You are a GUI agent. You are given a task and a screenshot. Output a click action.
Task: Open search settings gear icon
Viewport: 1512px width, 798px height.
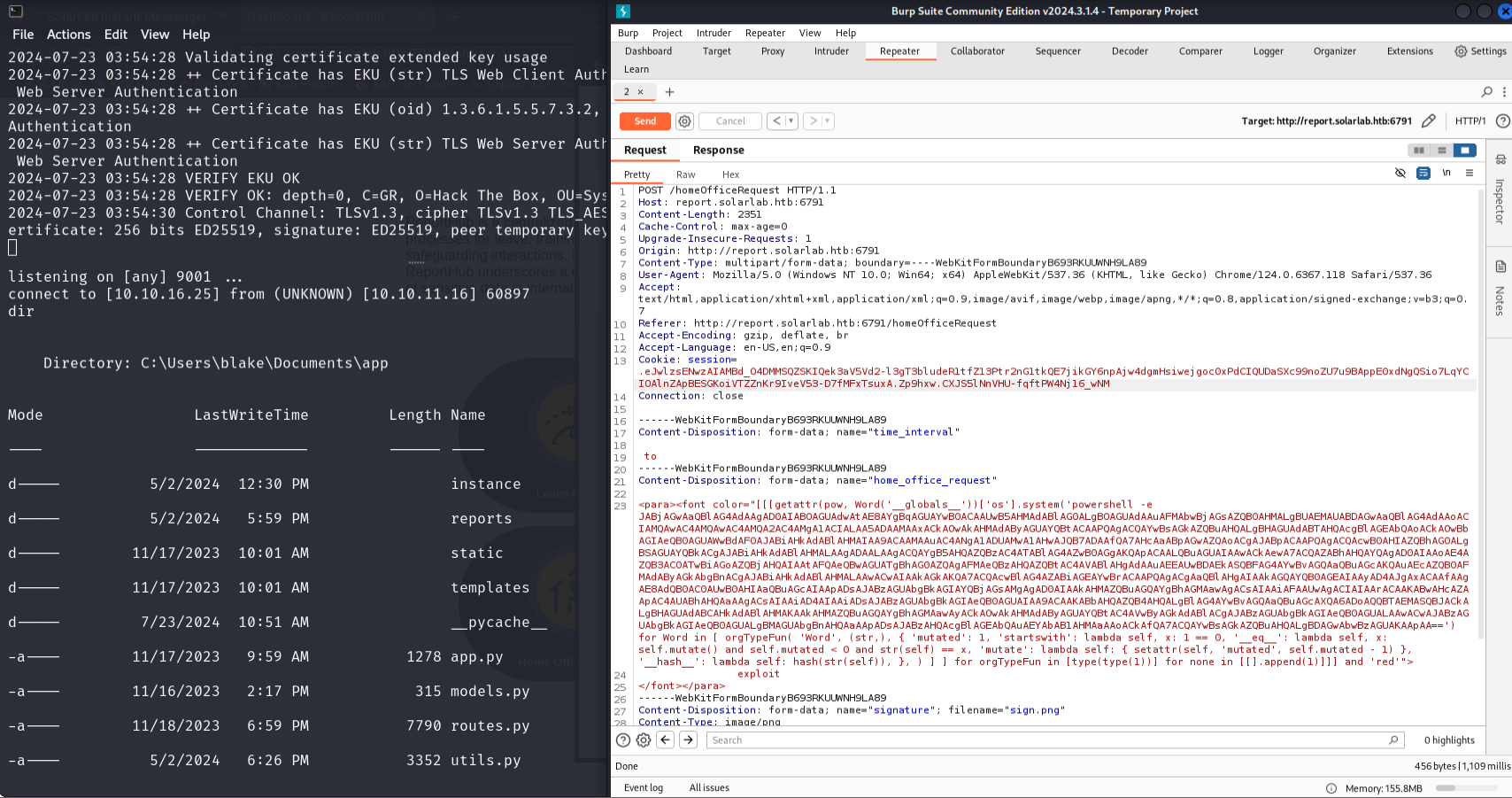(644, 740)
